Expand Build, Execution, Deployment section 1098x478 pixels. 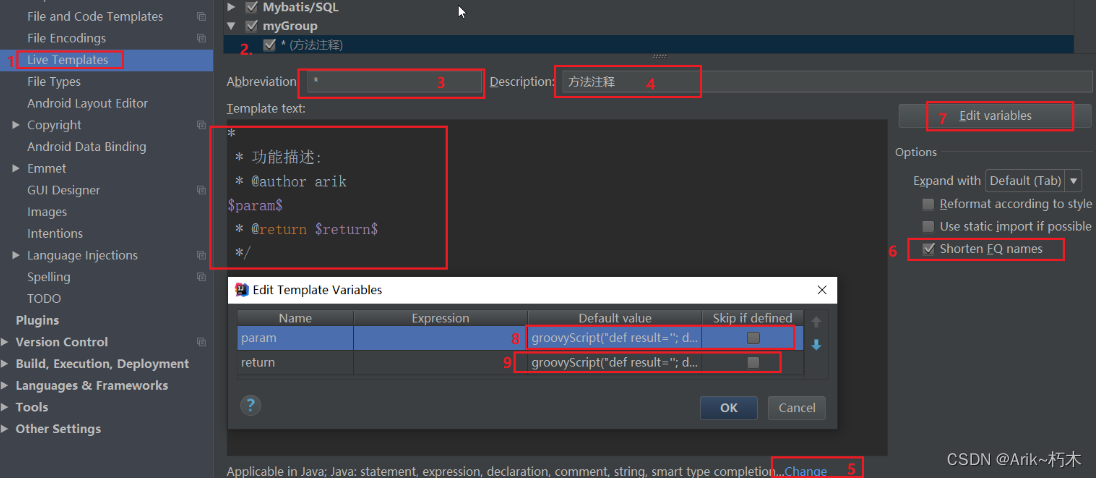pos(6,363)
